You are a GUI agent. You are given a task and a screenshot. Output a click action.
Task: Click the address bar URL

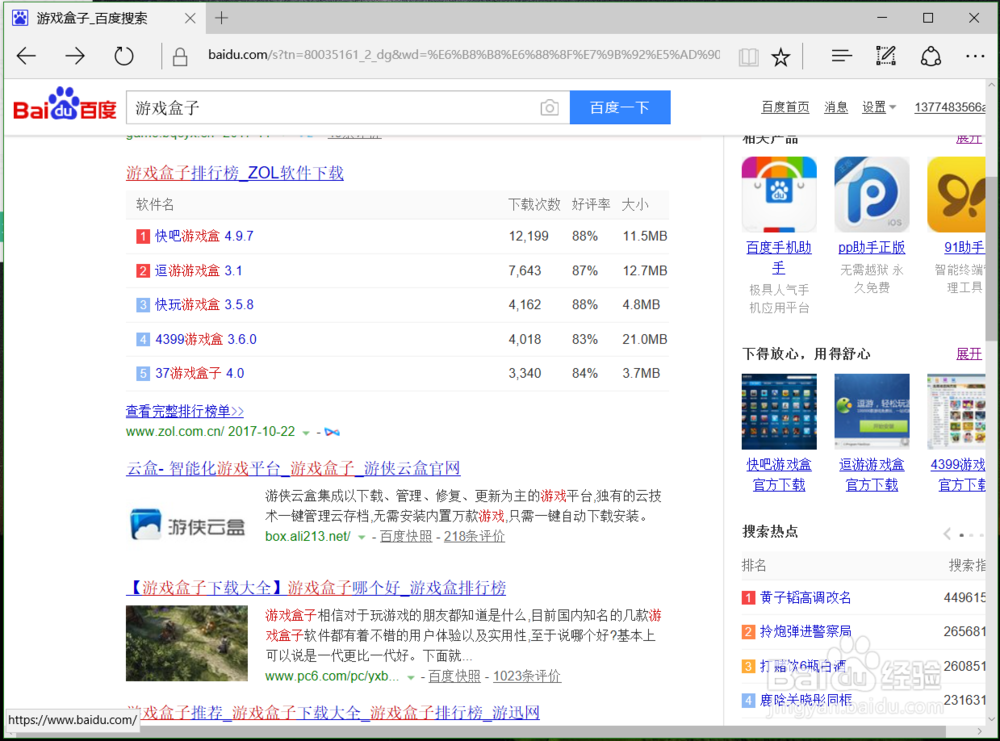(464, 55)
